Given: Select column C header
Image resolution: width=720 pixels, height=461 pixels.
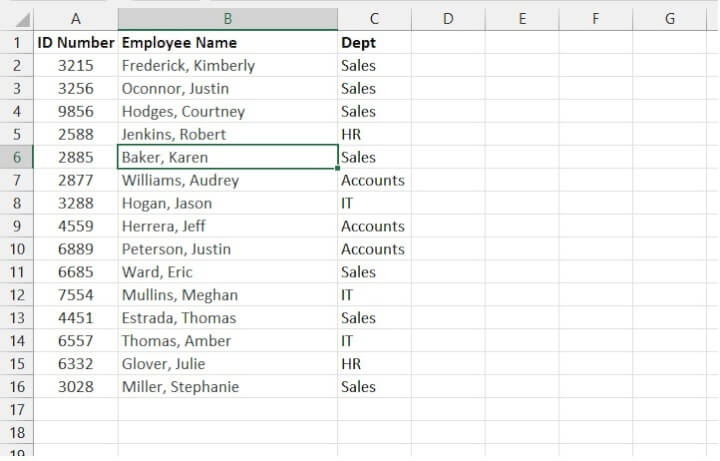Looking at the screenshot, I should tap(374, 19).
